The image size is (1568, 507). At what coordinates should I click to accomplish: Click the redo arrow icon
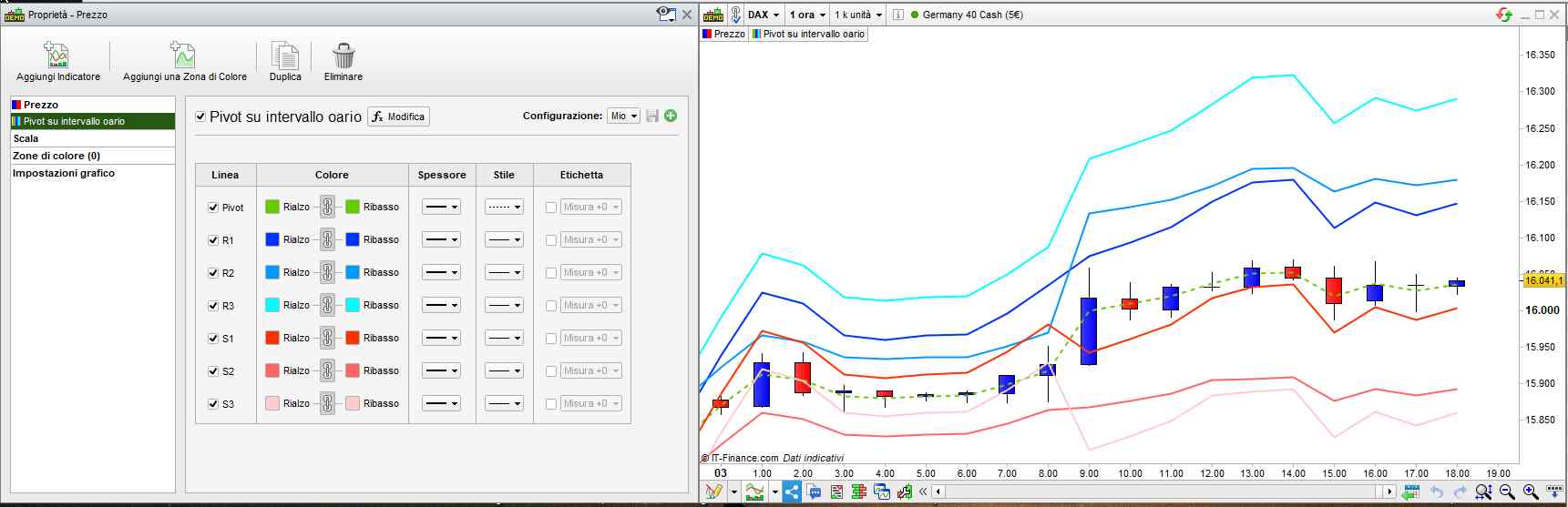(x=1460, y=492)
